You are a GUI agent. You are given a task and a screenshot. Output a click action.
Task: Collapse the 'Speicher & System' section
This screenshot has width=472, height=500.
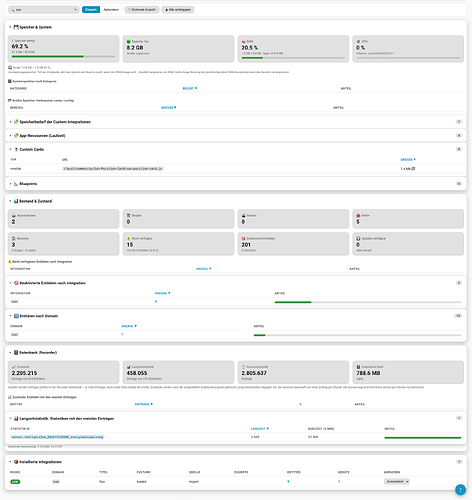[10, 27]
